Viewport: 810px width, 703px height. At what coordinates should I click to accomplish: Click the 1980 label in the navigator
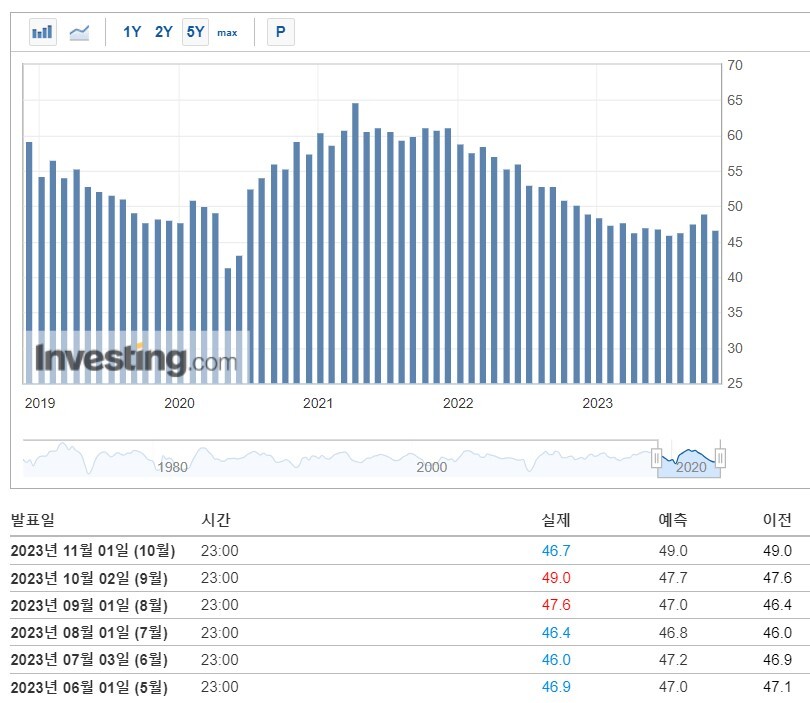pos(173,467)
